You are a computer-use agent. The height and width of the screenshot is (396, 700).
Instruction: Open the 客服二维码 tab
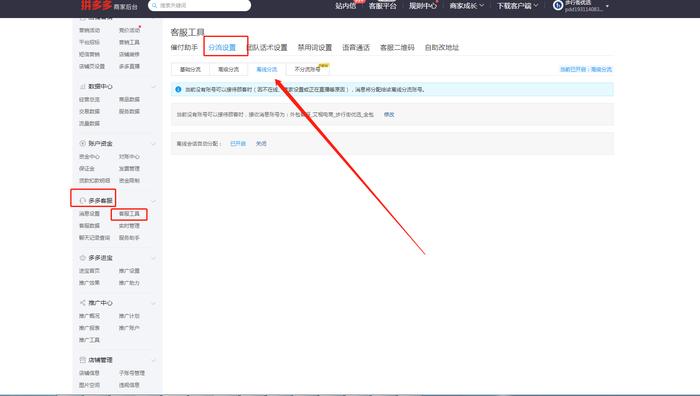397,47
